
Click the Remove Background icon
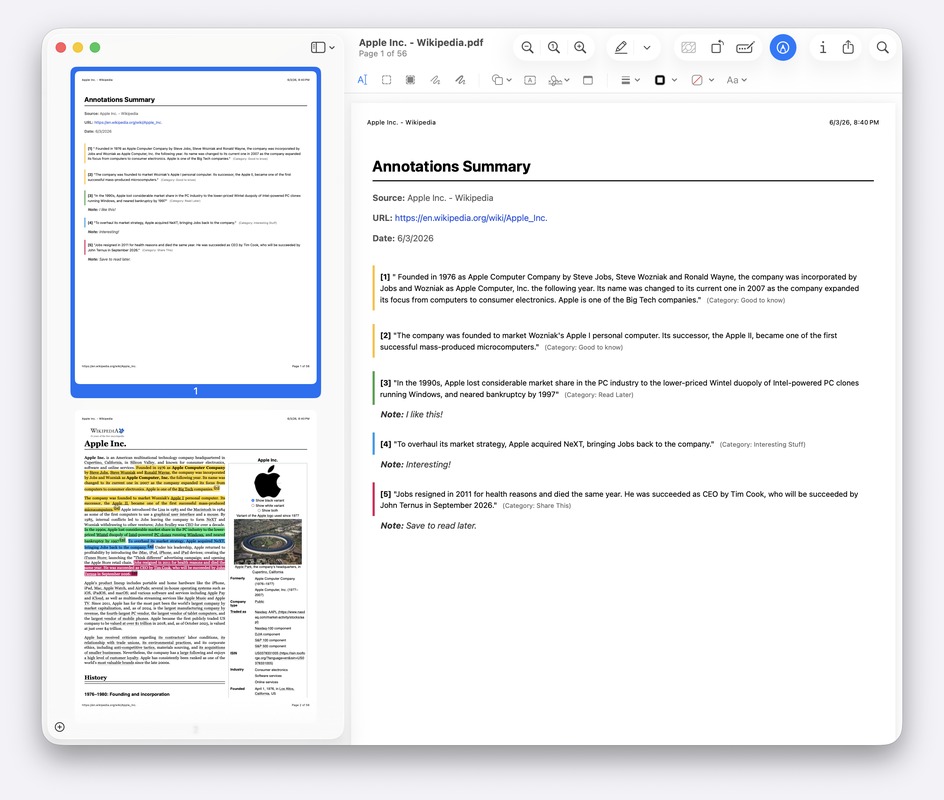689,48
